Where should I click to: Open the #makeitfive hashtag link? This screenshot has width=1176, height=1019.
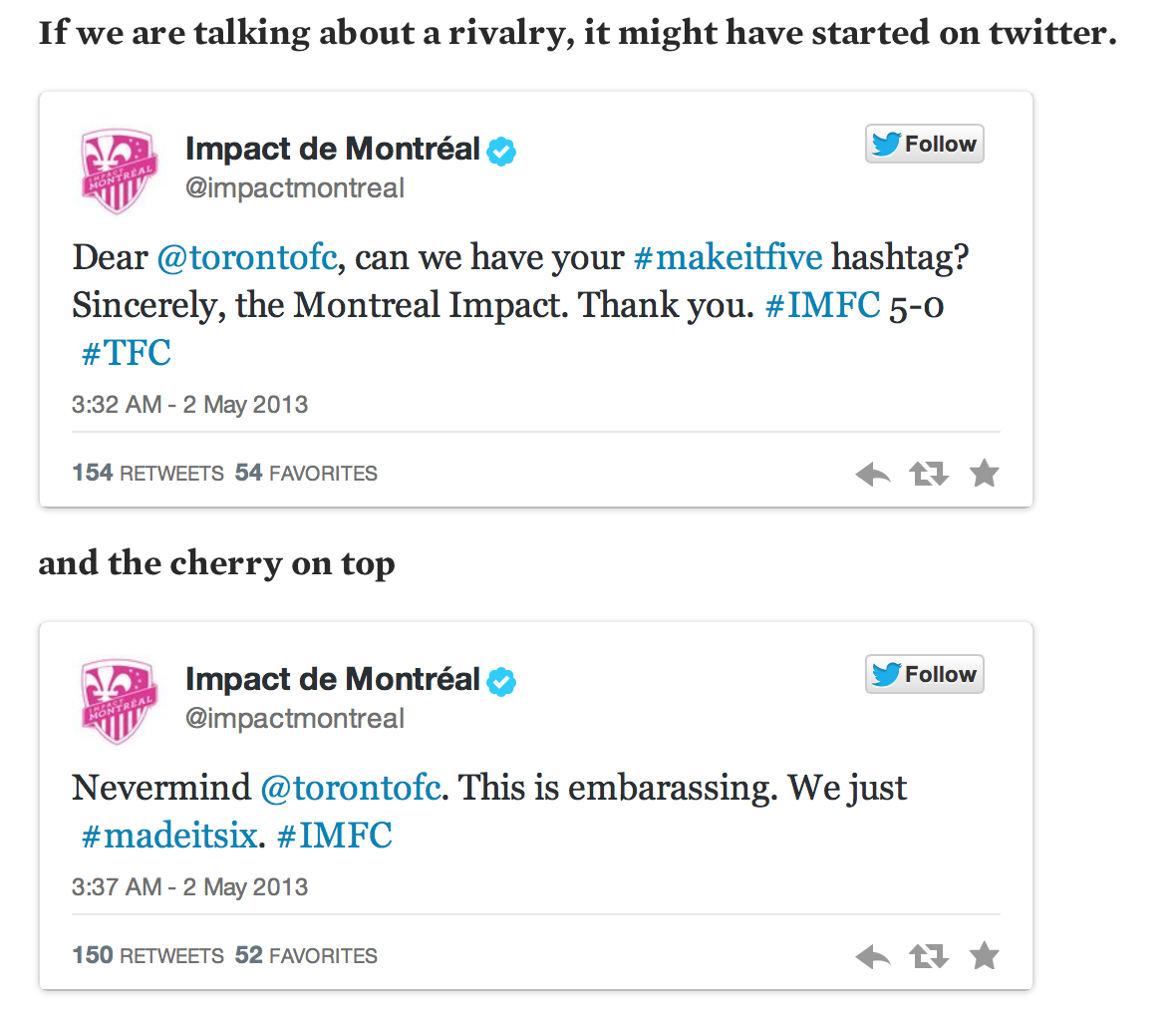[728, 257]
